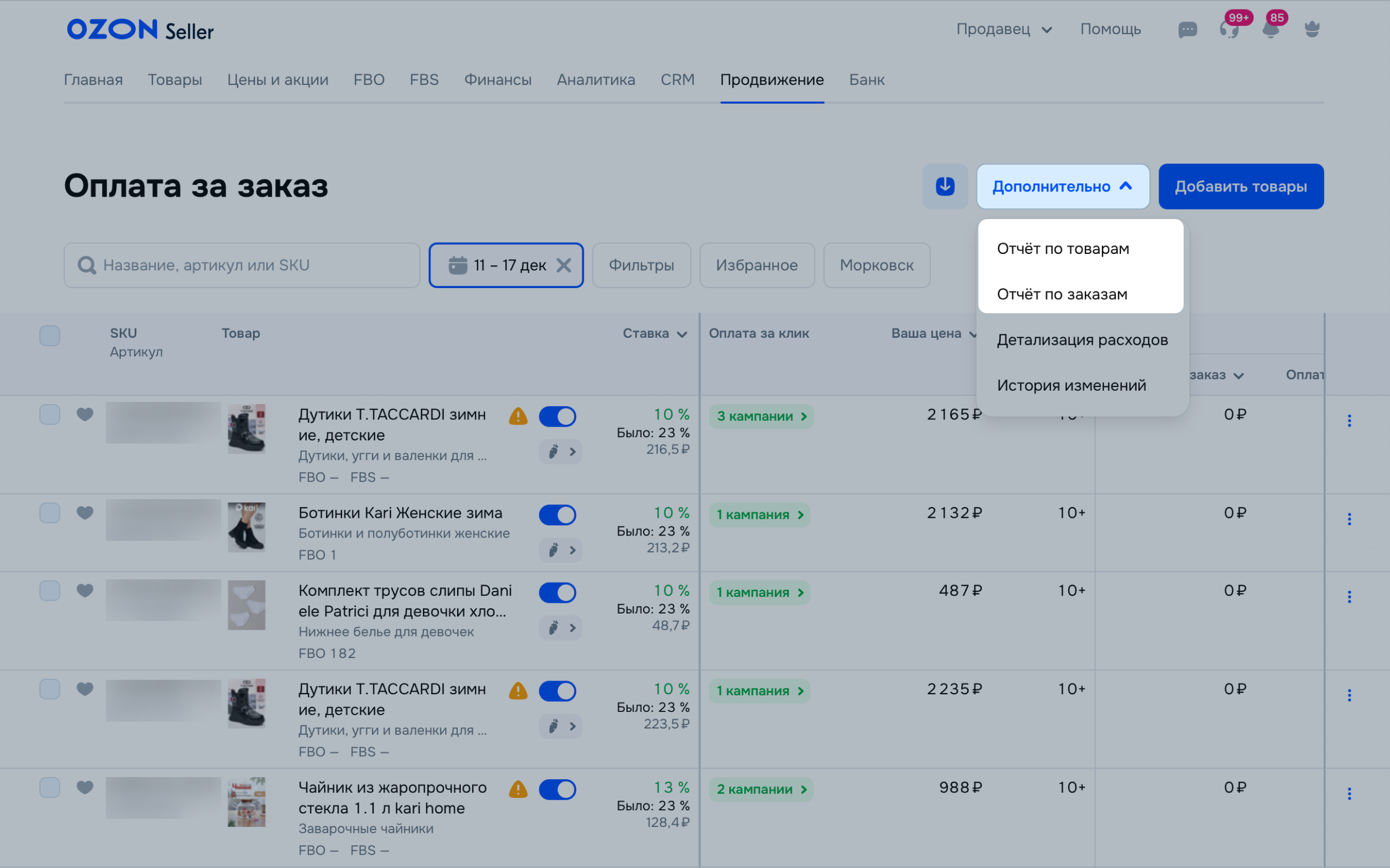Click the profile avatar icon
This screenshot has height=868, width=1390.
coord(1312,29)
